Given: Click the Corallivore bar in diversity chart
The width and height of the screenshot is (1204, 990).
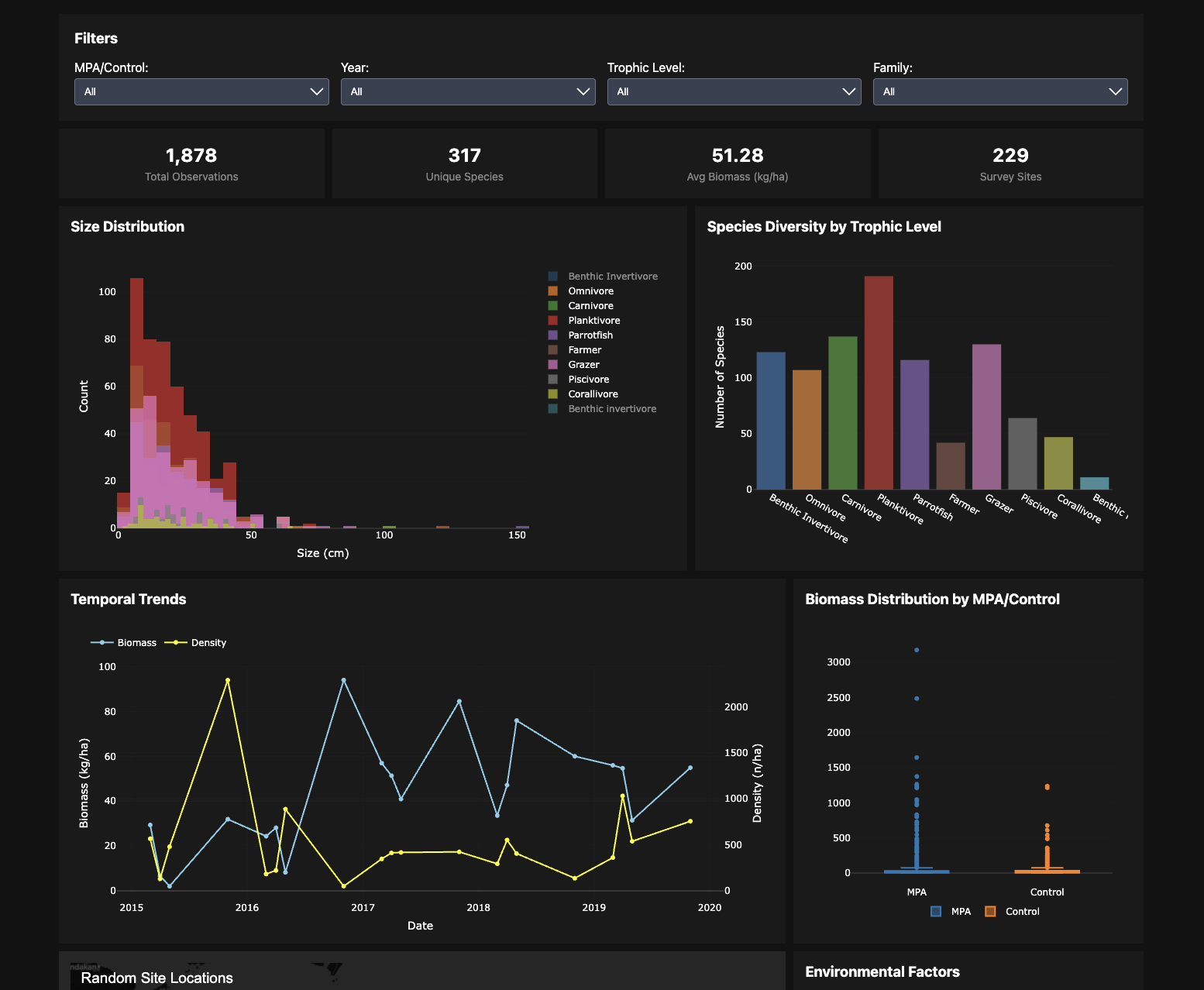Looking at the screenshot, I should coord(1058,463).
